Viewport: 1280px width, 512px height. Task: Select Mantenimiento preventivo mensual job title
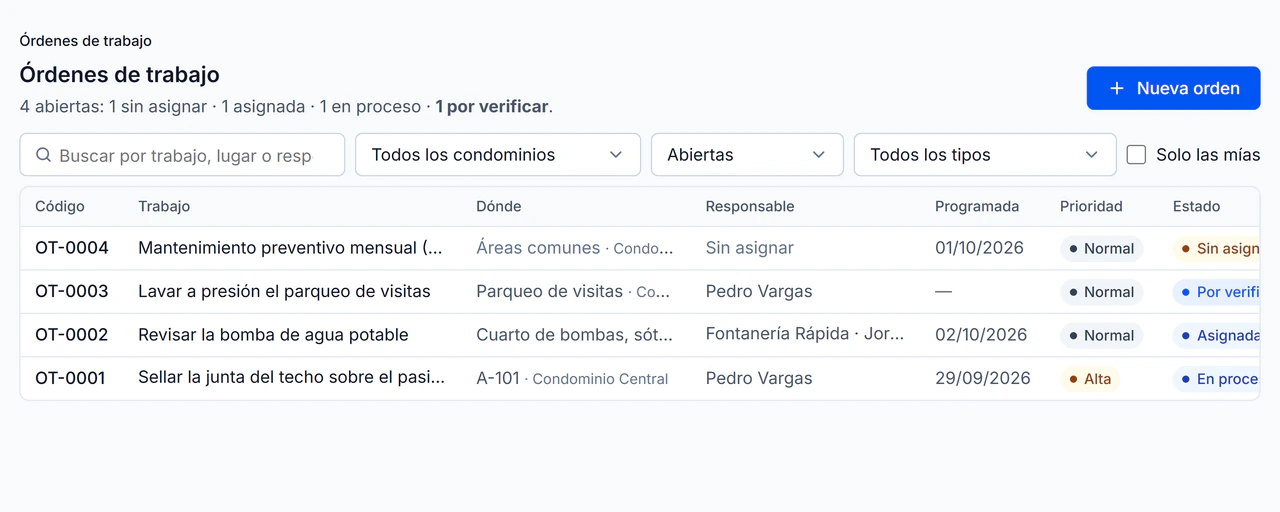(290, 248)
